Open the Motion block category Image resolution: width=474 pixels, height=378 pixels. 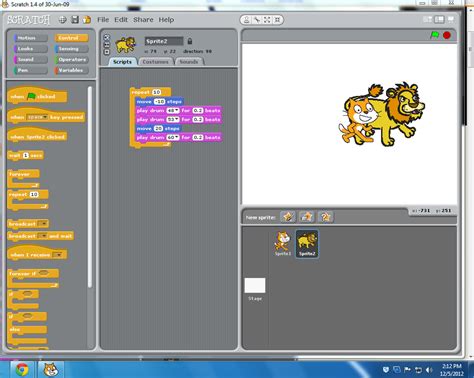(31, 38)
